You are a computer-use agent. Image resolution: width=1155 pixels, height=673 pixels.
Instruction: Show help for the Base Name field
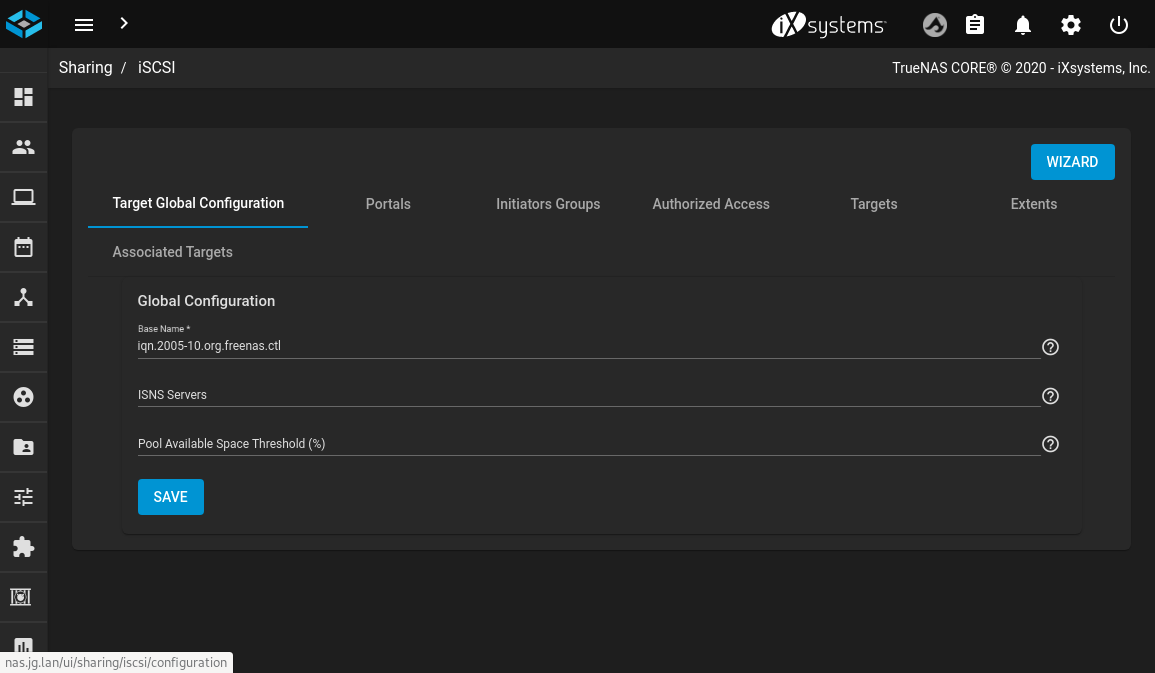pyautogui.click(x=1050, y=347)
